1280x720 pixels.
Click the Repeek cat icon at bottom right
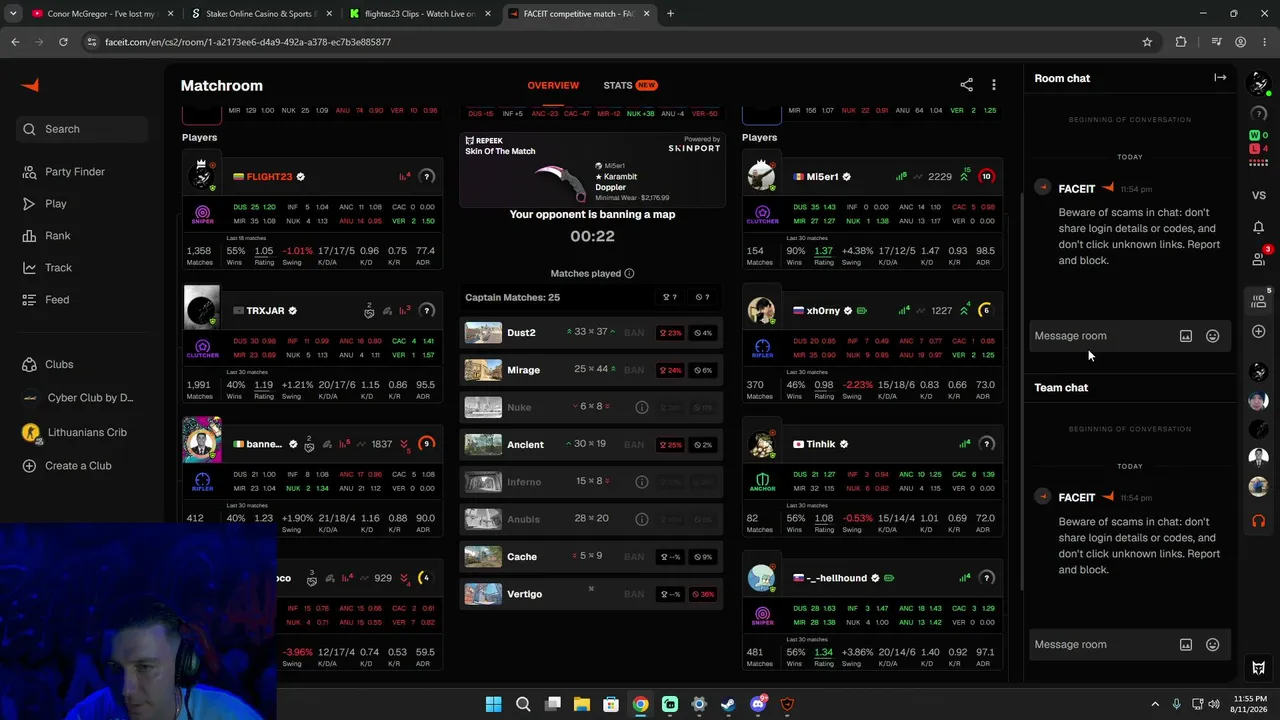click(1258, 668)
